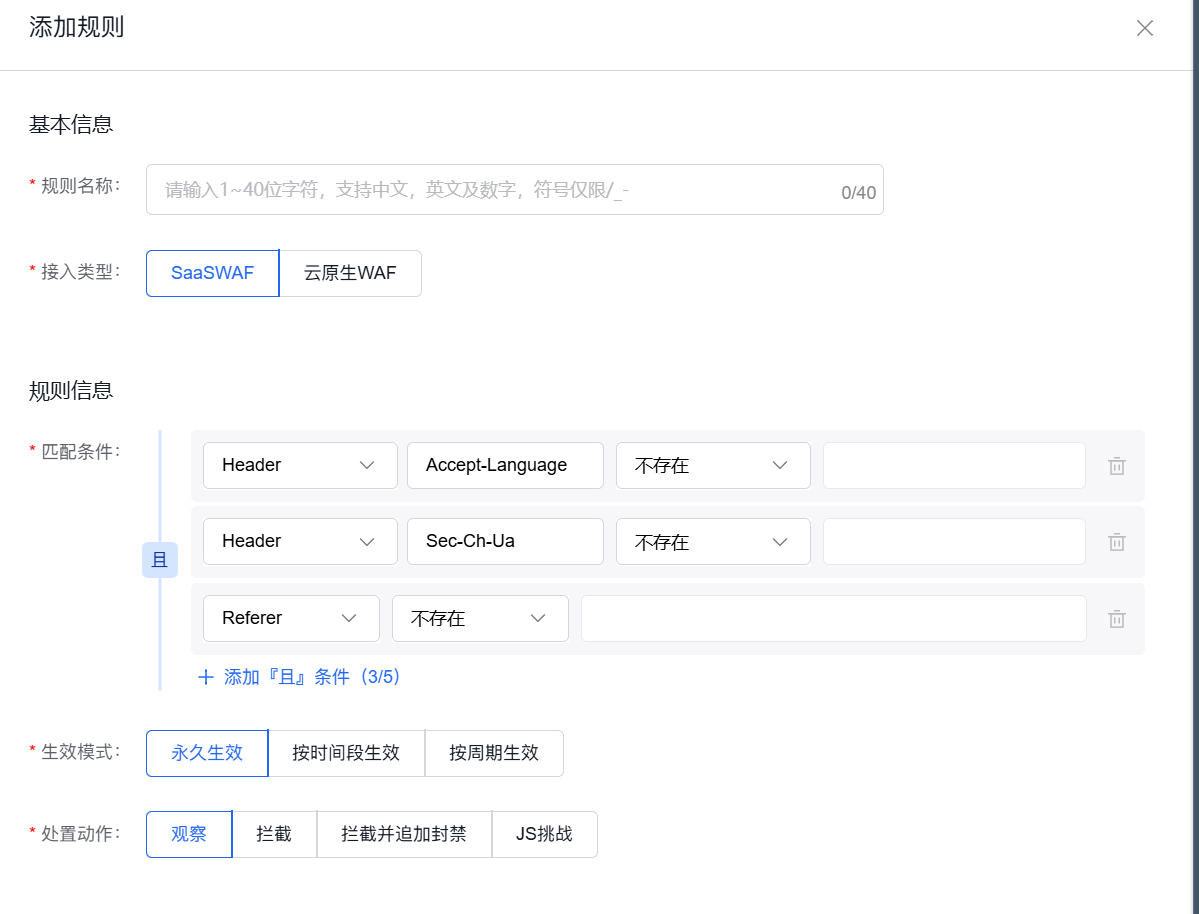Click the Accept-Language header name field
The width and height of the screenshot is (1199, 914).
[504, 465]
